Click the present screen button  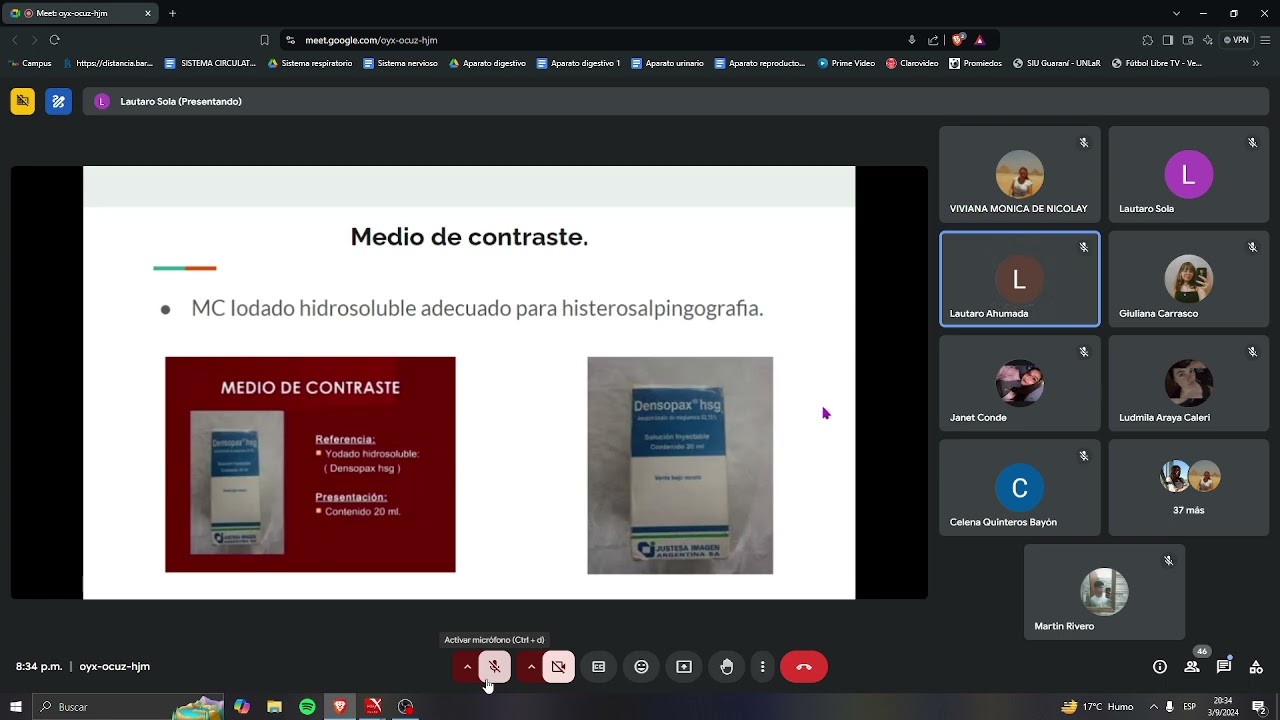[x=684, y=667]
